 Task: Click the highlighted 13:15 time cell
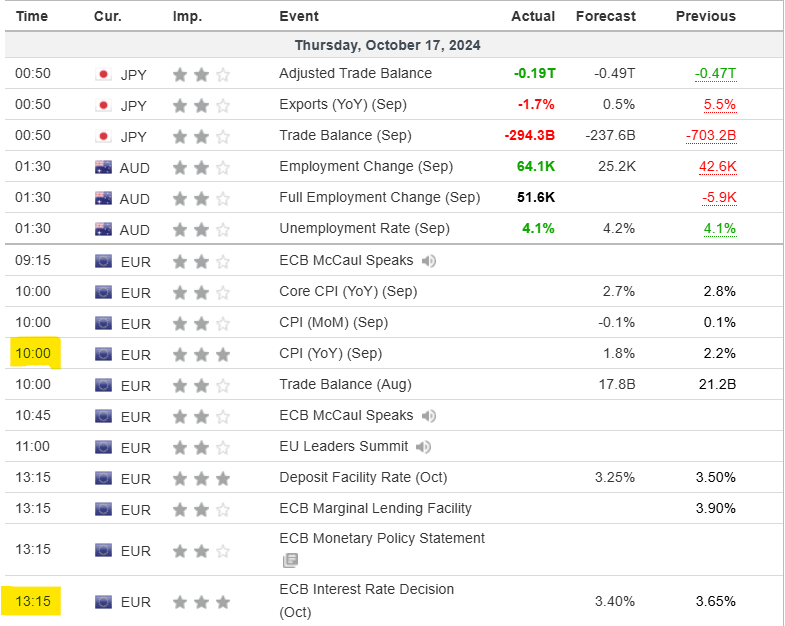(x=33, y=602)
